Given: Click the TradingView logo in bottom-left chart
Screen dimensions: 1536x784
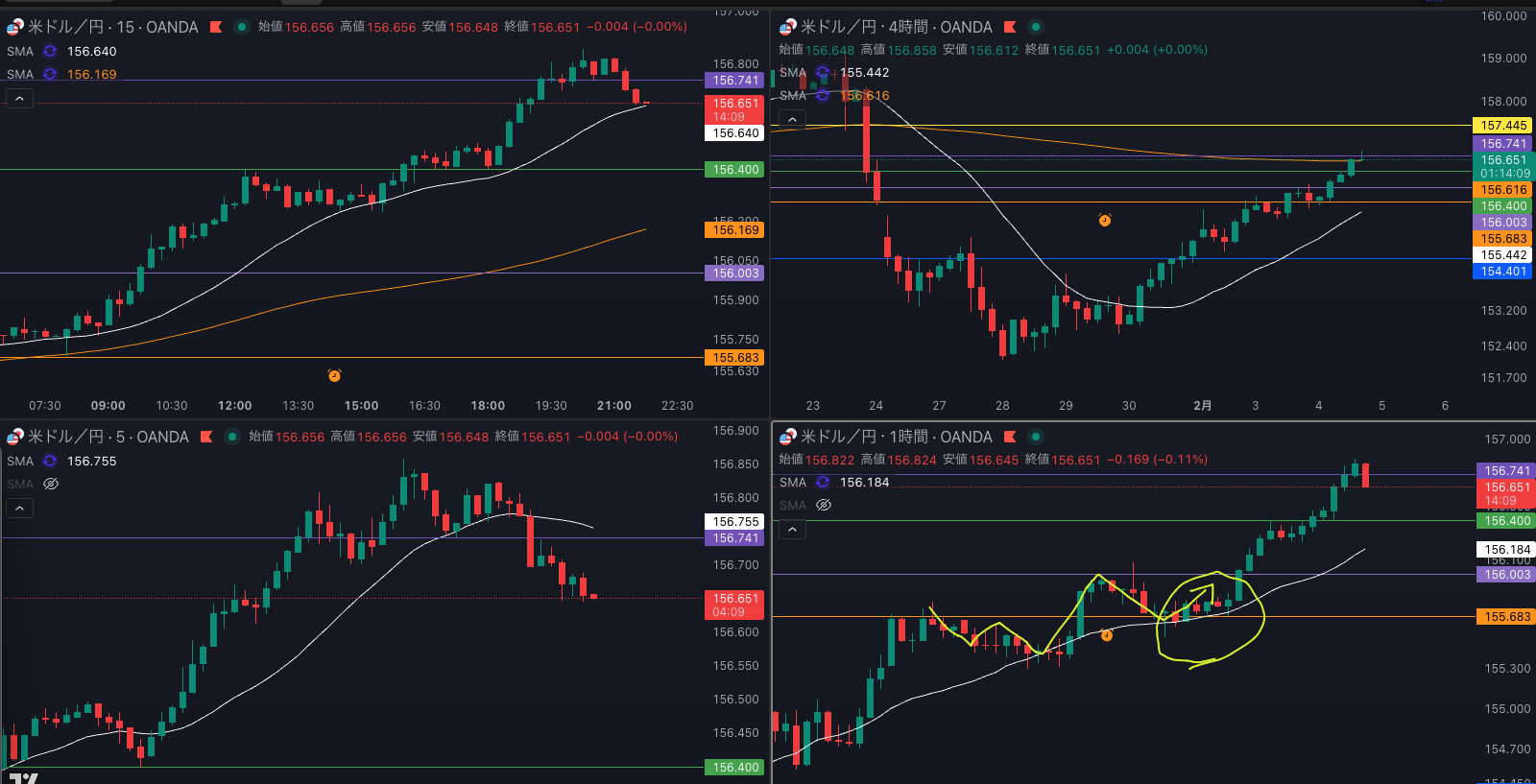Looking at the screenshot, I should click(x=24, y=777).
